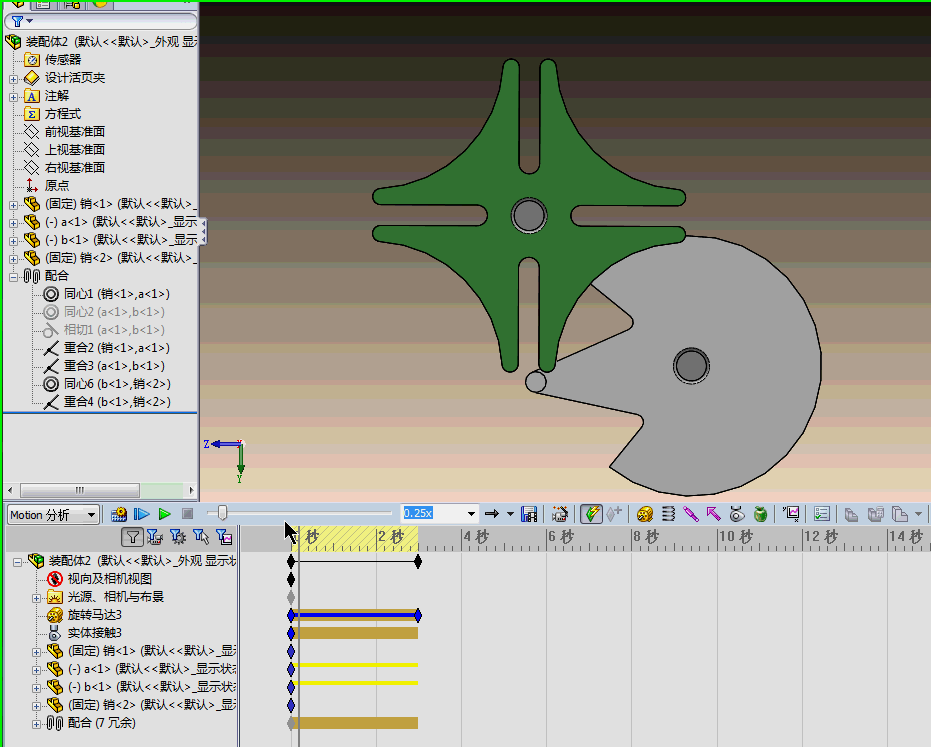The image size is (931, 747).
Task: Expand (固定) 销<2> in feature tree
Action: click(13, 259)
